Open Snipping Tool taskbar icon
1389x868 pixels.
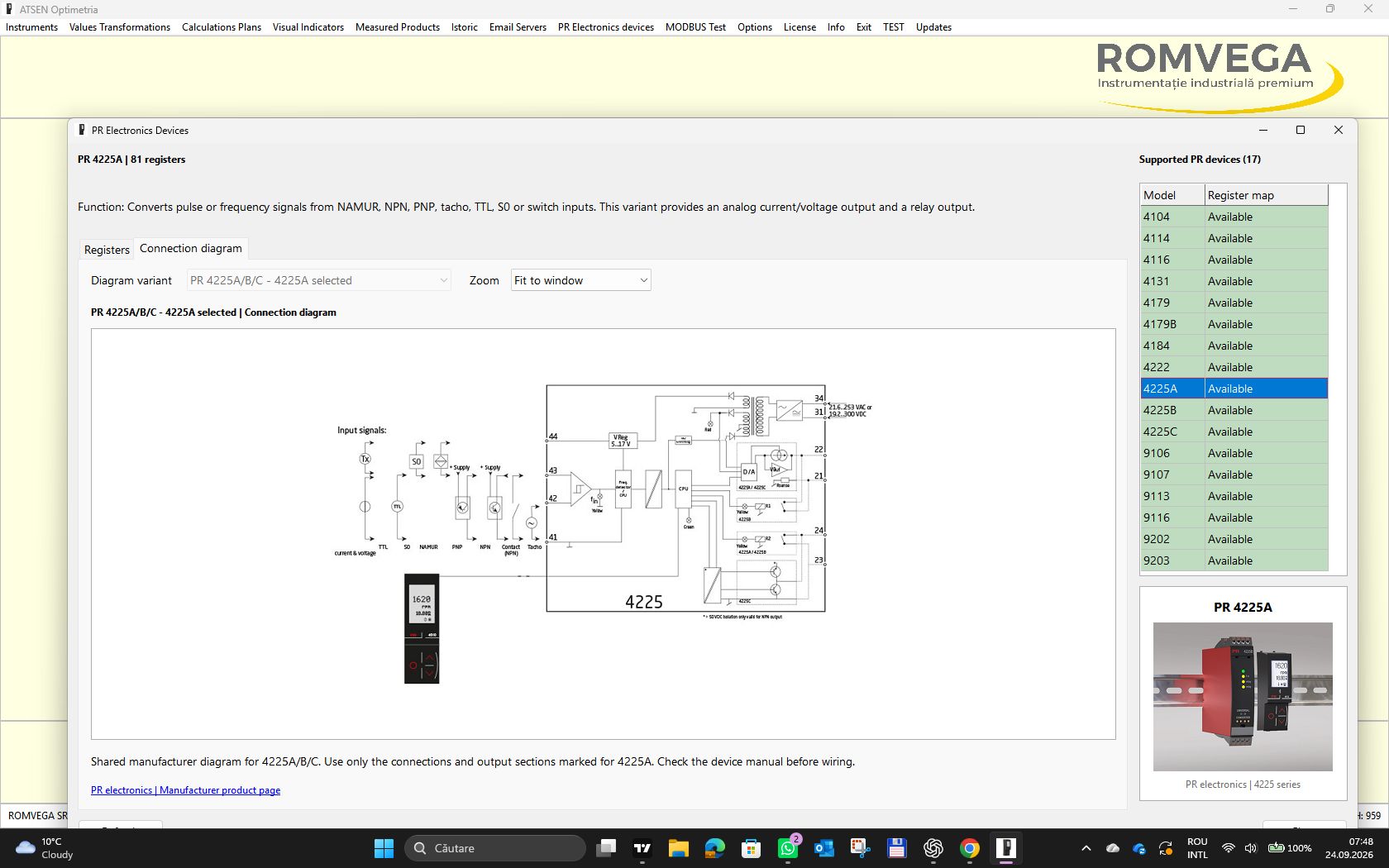click(861, 848)
